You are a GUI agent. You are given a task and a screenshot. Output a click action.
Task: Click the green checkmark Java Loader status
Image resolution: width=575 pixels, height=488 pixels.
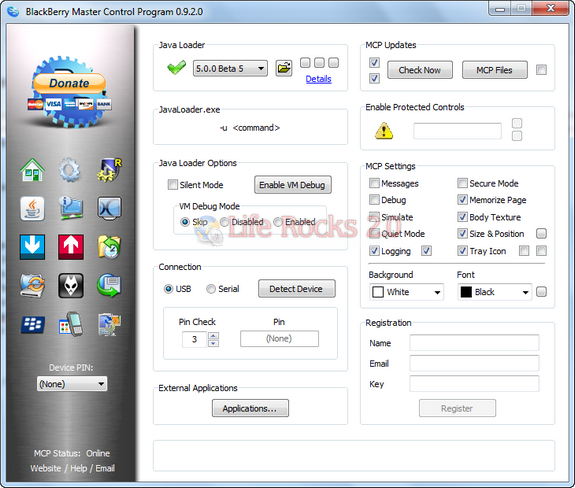(176, 68)
